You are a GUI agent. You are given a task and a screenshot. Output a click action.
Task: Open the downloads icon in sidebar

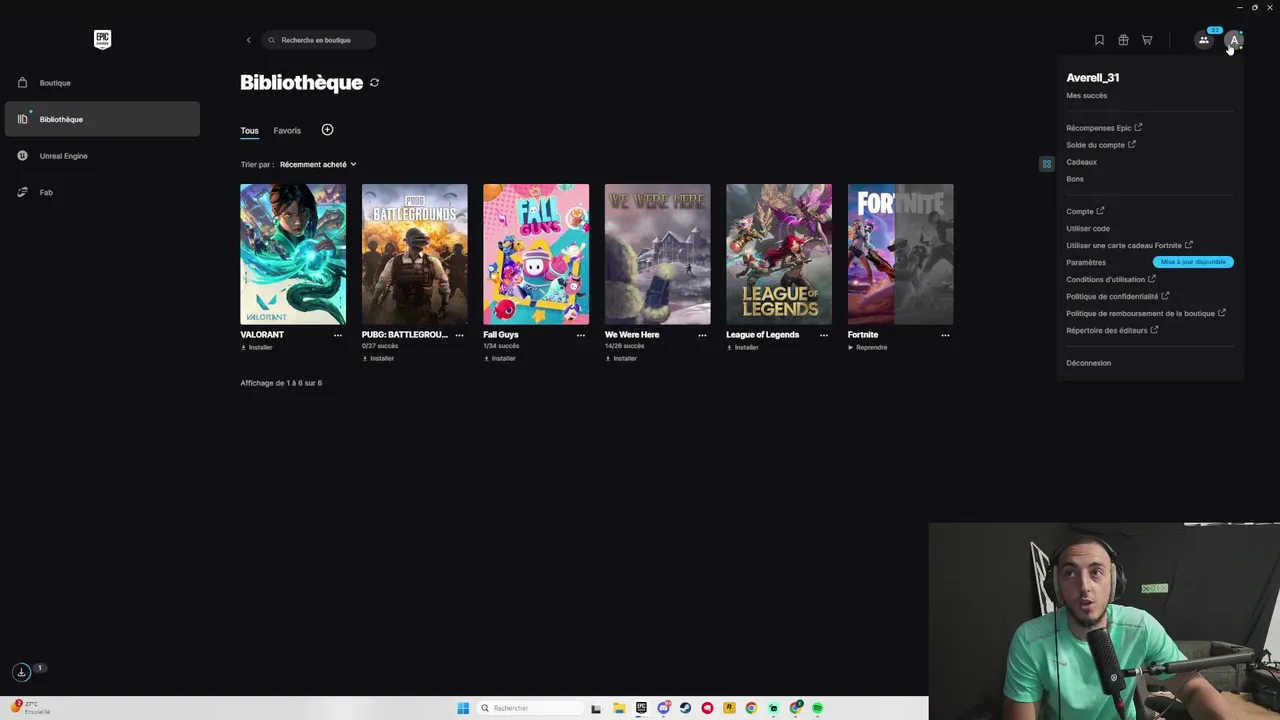coord(21,672)
